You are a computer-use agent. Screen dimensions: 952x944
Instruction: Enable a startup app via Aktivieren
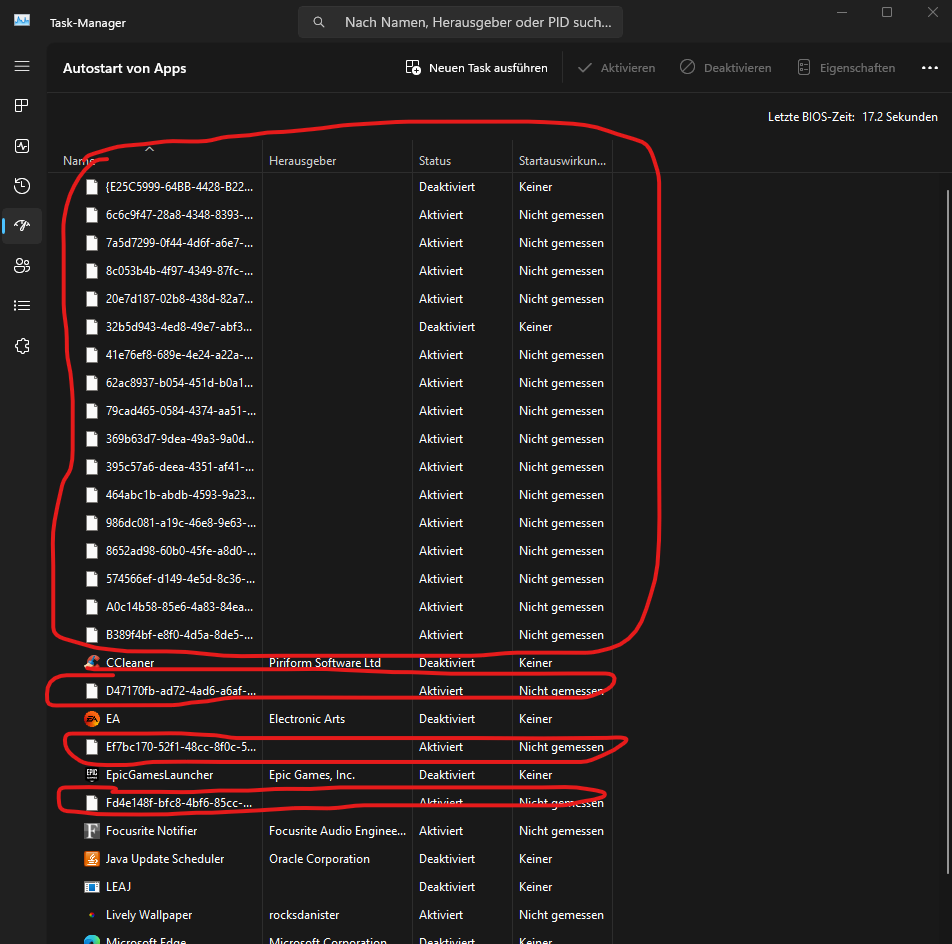point(616,67)
